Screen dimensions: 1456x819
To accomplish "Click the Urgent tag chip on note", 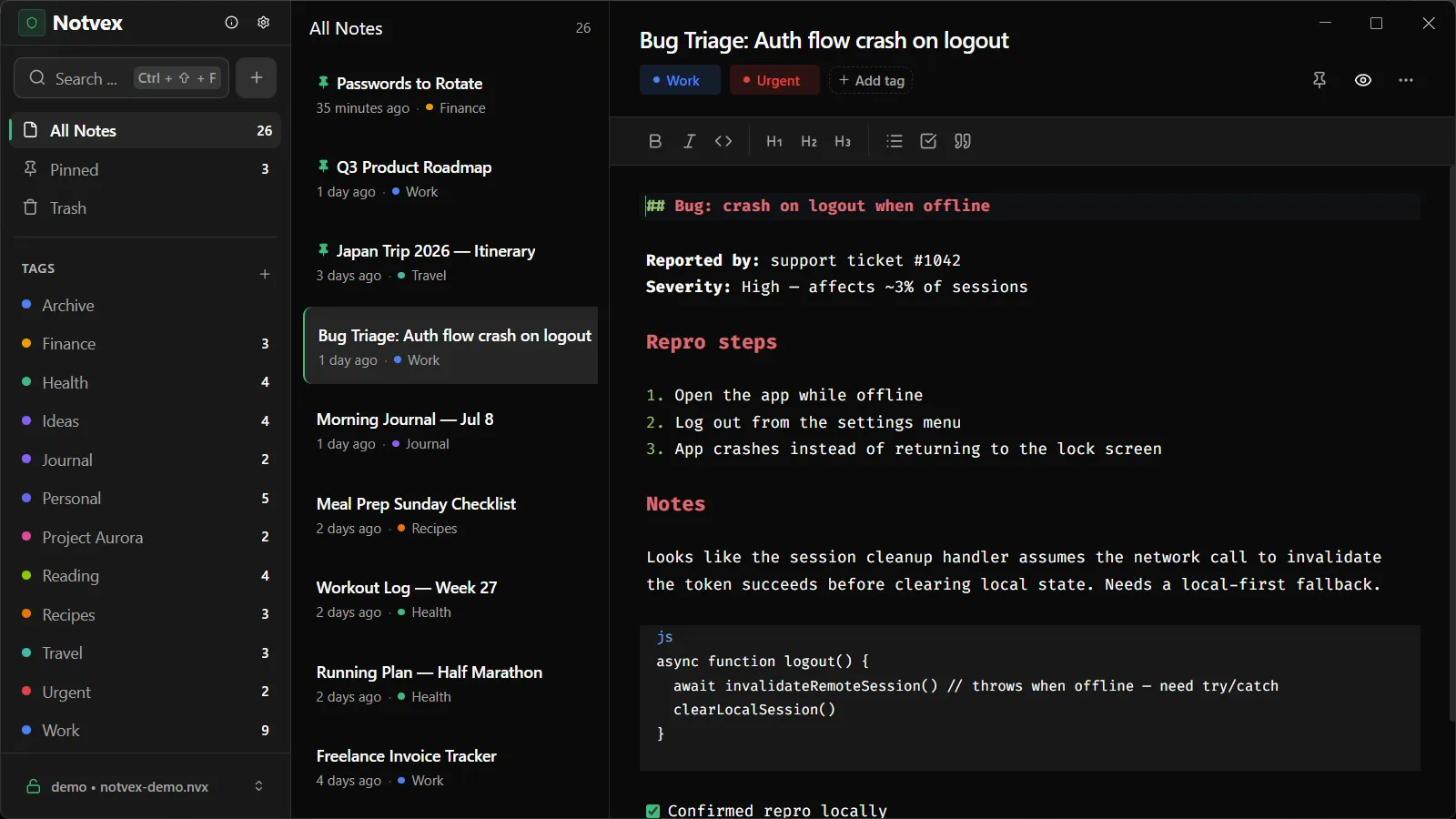I will [x=773, y=80].
